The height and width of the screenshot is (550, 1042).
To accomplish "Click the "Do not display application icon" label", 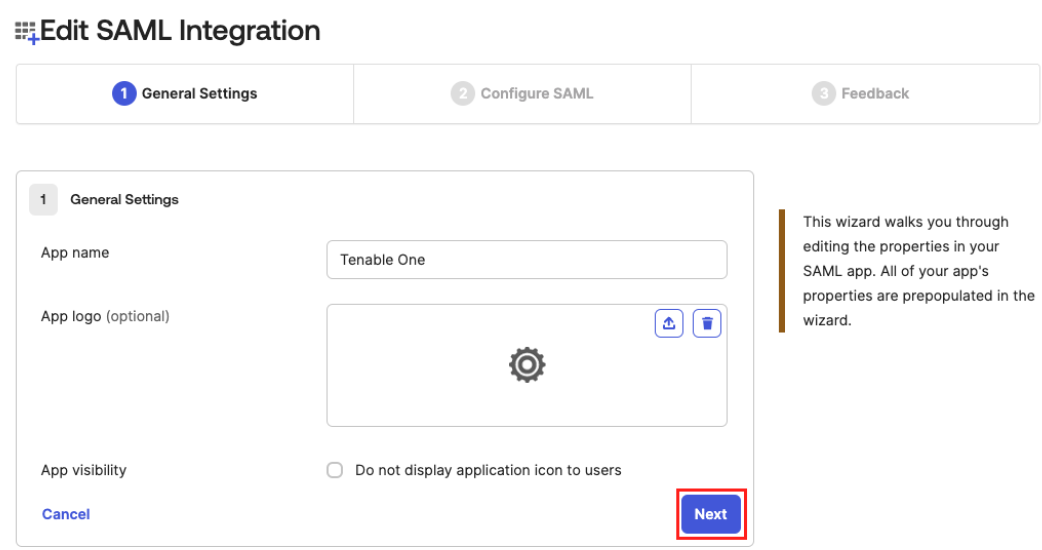I will coord(488,470).
